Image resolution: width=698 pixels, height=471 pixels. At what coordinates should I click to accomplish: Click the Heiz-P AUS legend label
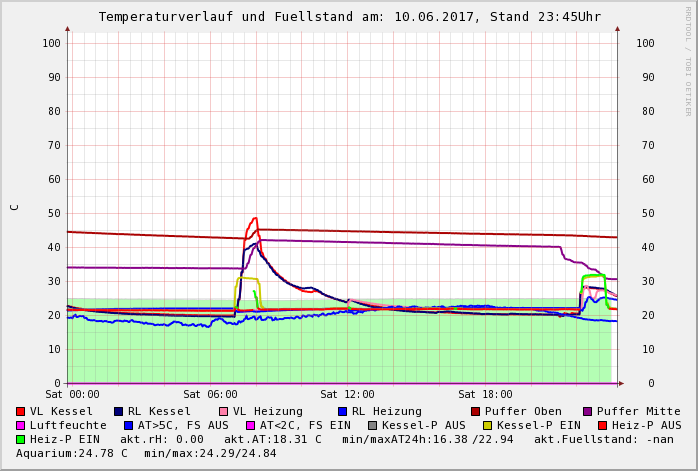pos(646,426)
